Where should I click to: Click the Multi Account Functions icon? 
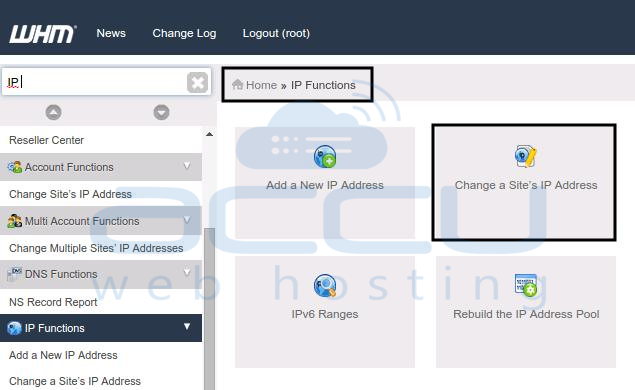[15, 221]
